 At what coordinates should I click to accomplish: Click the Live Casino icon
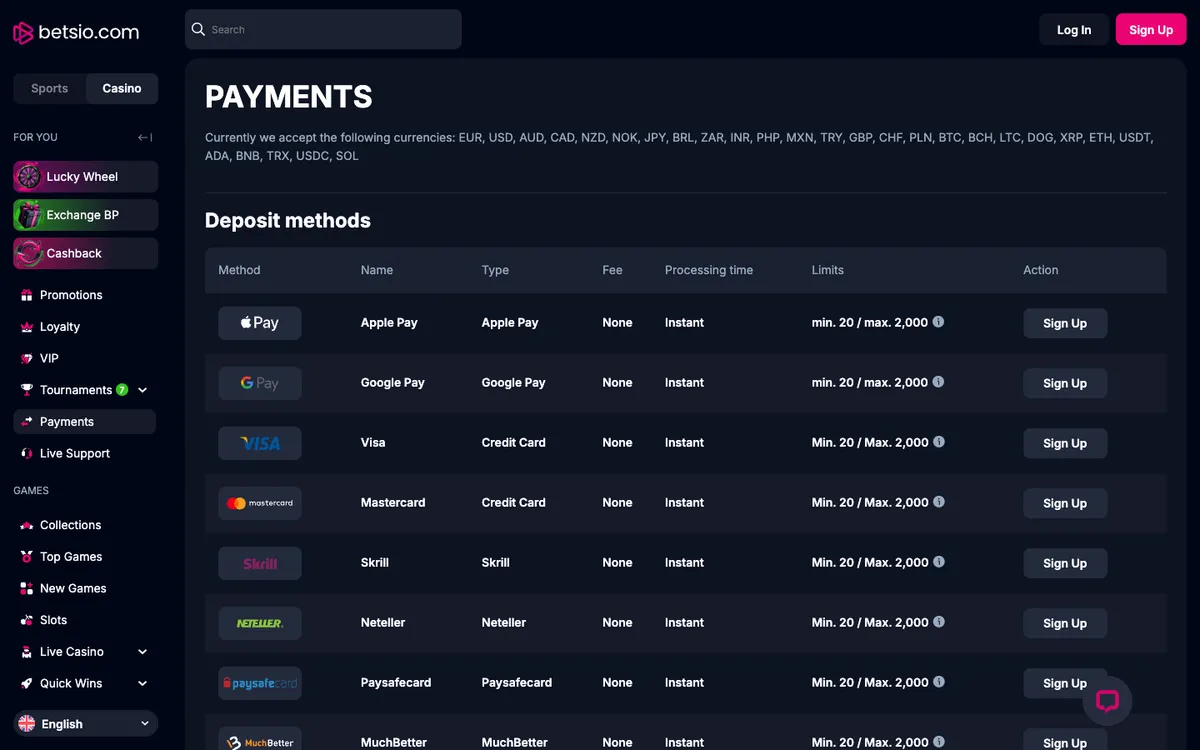[27, 652]
